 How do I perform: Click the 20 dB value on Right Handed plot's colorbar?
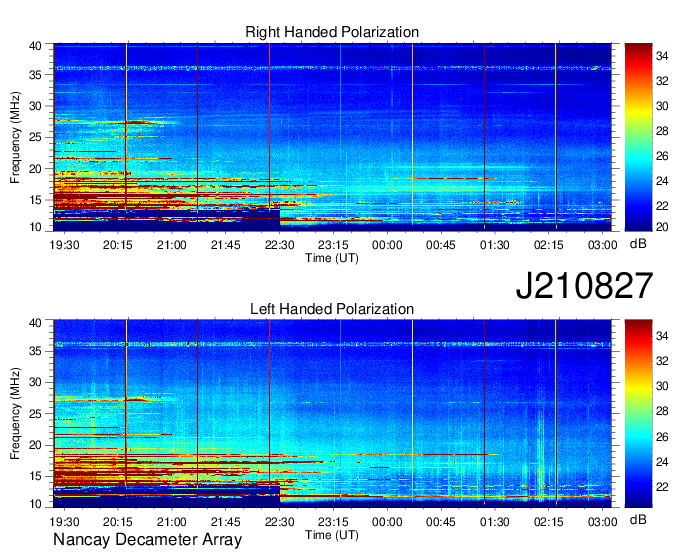[662, 226]
